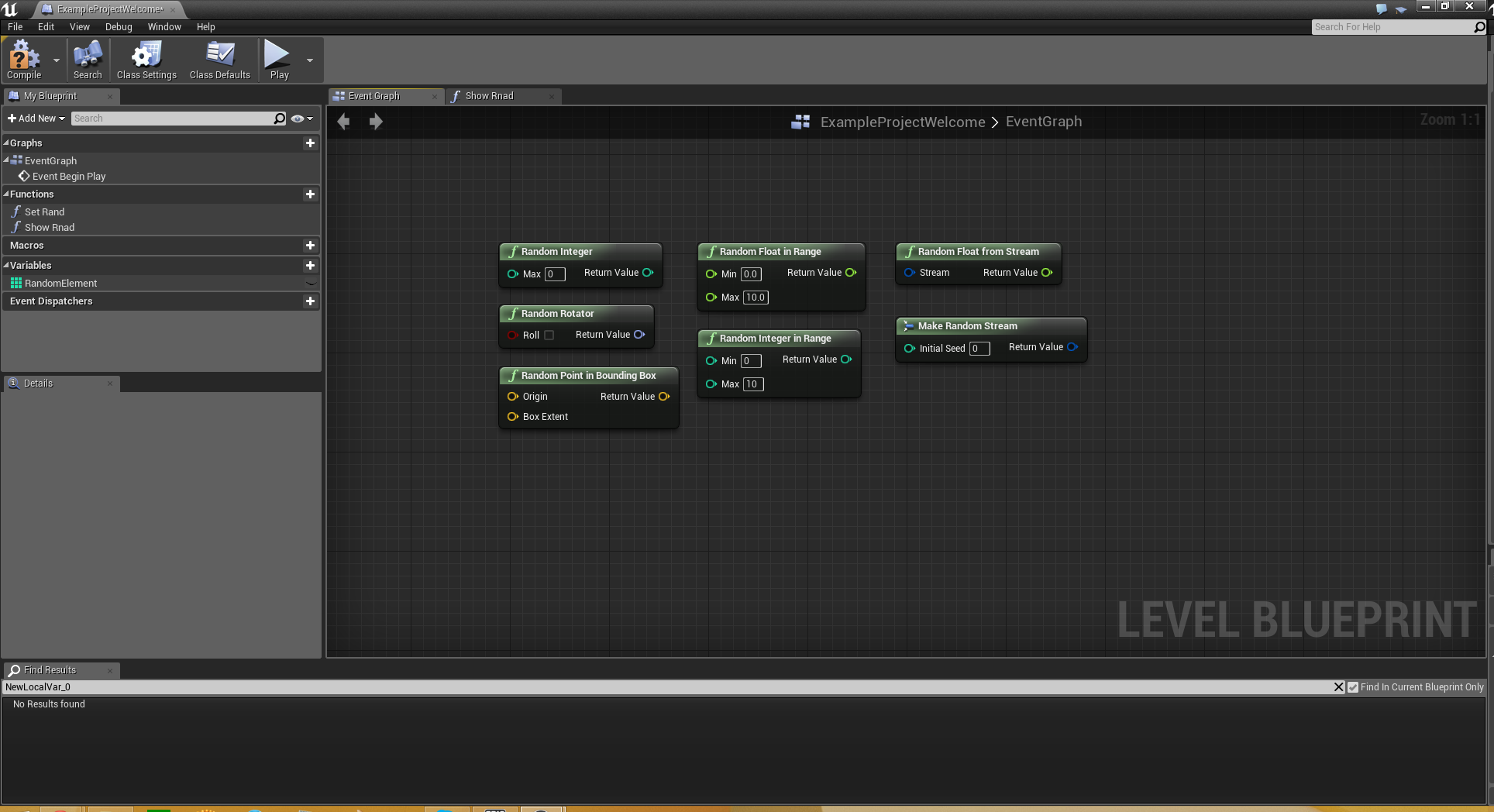The width and height of the screenshot is (1494, 812).
Task: Navigate forward in graph history
Action: click(376, 122)
